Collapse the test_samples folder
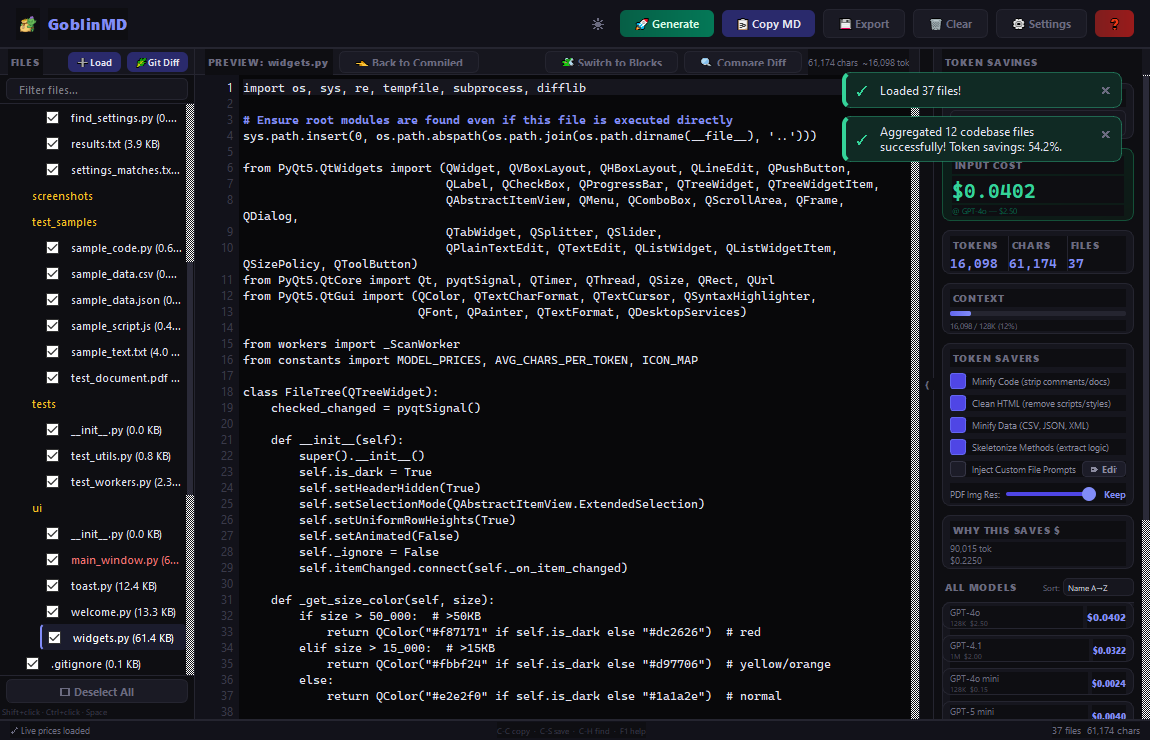 click(x=64, y=222)
